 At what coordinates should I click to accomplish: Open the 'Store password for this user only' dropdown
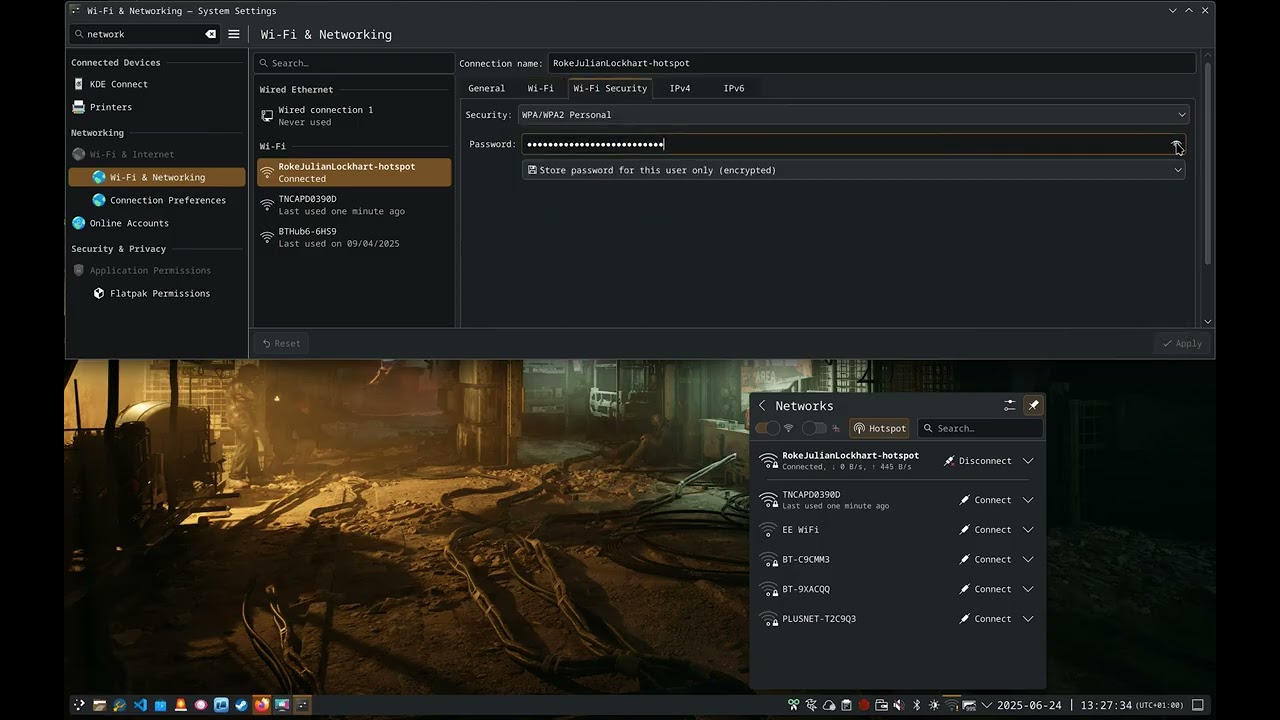click(x=855, y=170)
